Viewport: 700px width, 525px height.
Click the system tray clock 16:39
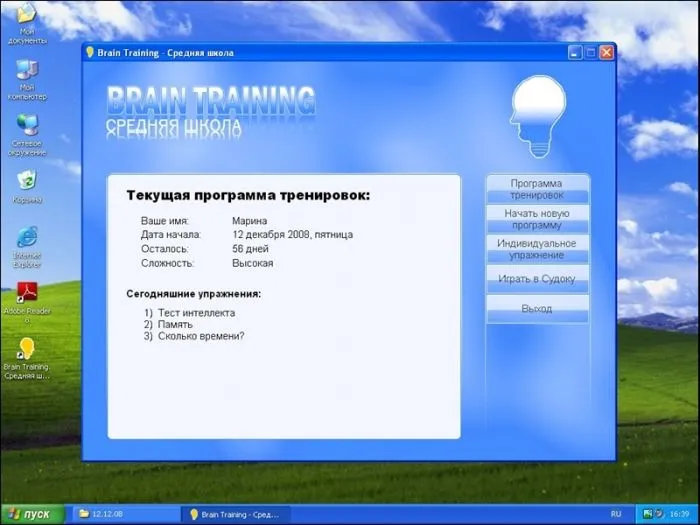pos(679,514)
